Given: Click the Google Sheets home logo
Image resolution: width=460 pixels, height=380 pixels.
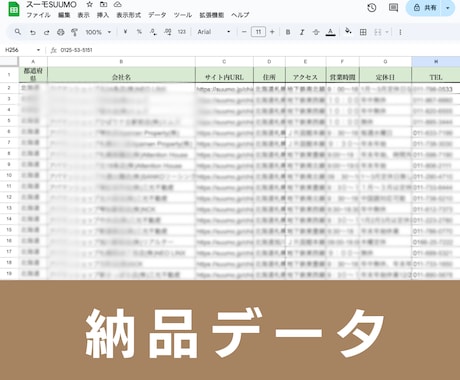Looking at the screenshot, I should 14,9.
